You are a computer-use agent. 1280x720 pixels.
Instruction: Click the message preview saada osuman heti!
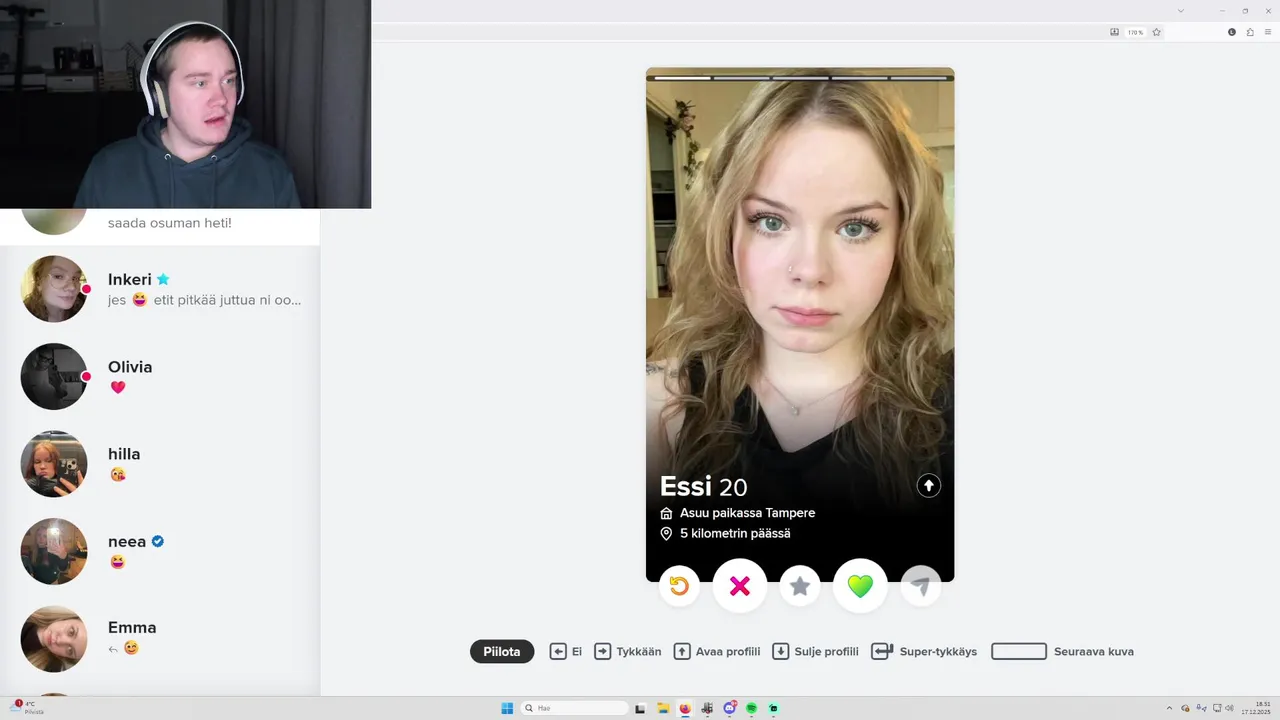pos(170,222)
